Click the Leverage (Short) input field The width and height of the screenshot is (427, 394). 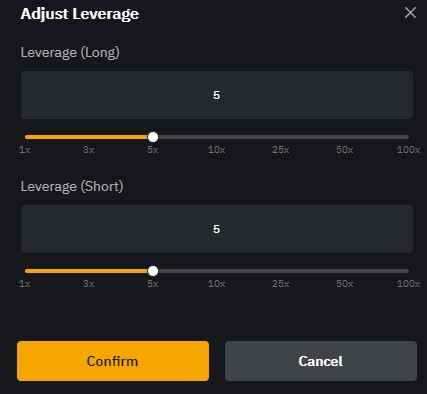click(217, 229)
